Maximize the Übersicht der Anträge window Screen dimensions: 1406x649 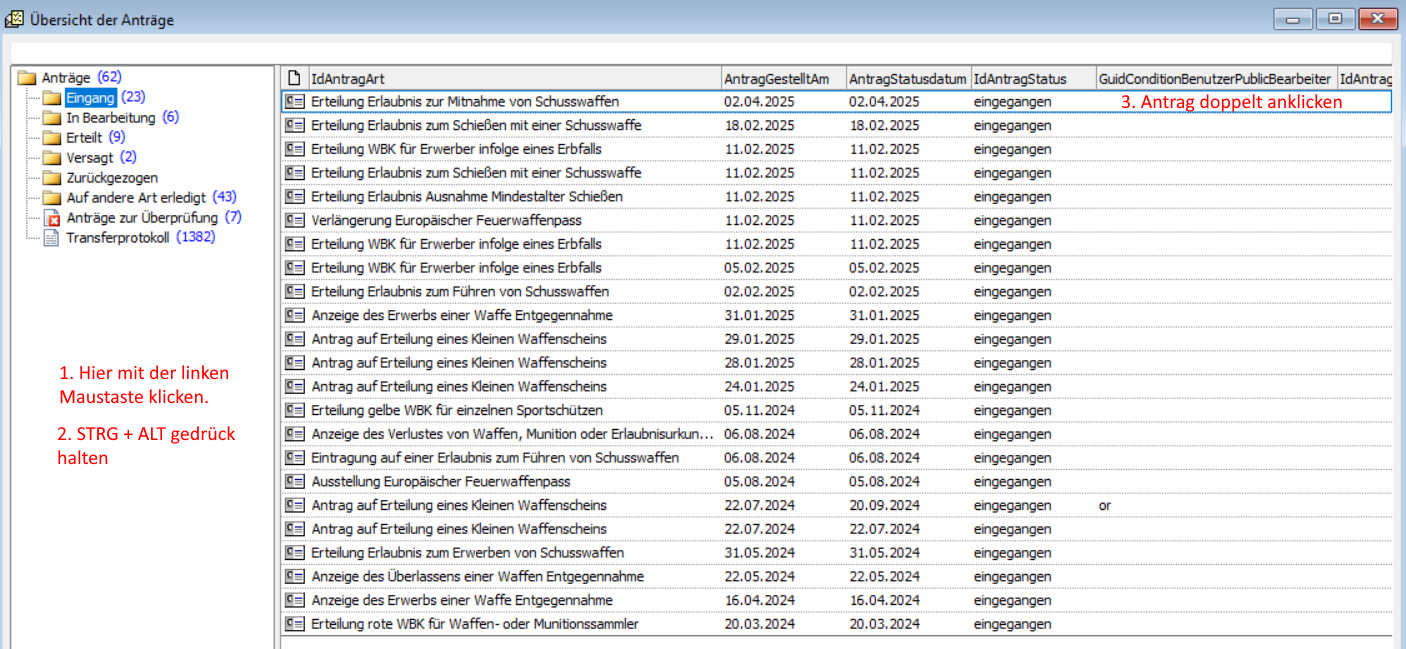pyautogui.click(x=1335, y=19)
